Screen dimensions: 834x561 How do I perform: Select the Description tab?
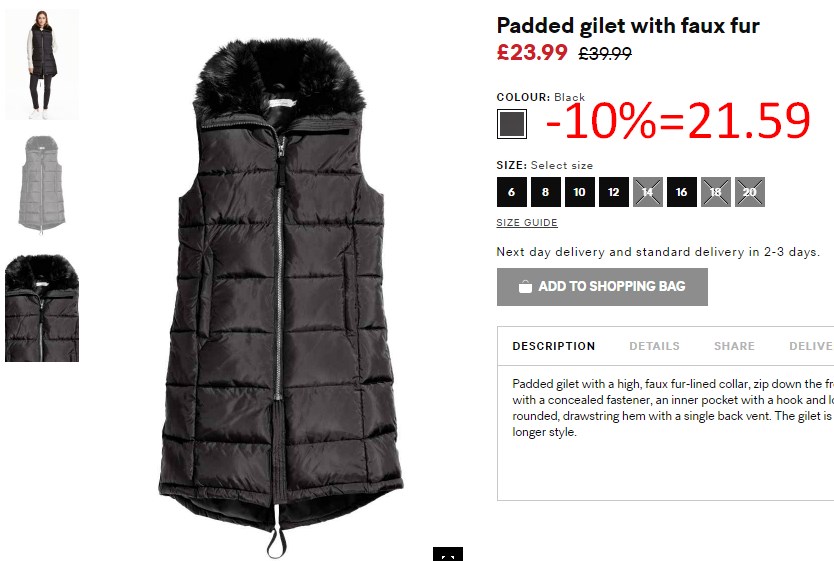pyautogui.click(x=554, y=346)
